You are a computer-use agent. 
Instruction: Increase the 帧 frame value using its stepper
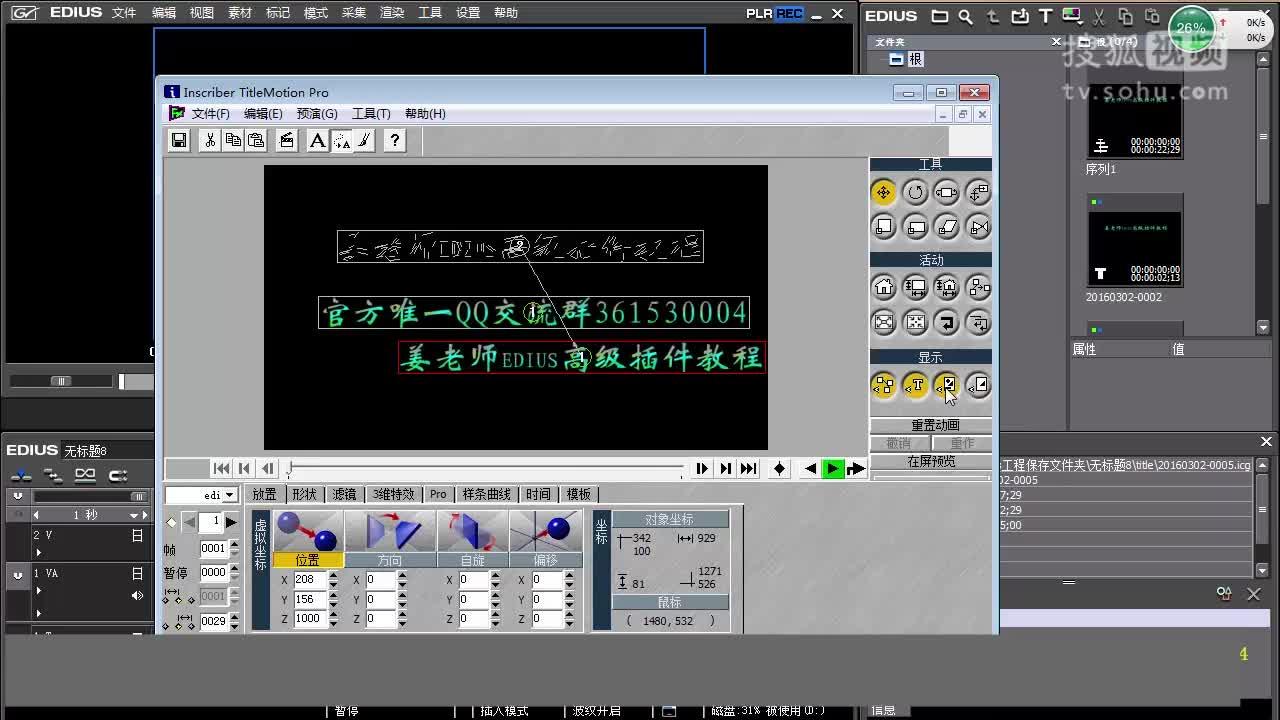233,545
